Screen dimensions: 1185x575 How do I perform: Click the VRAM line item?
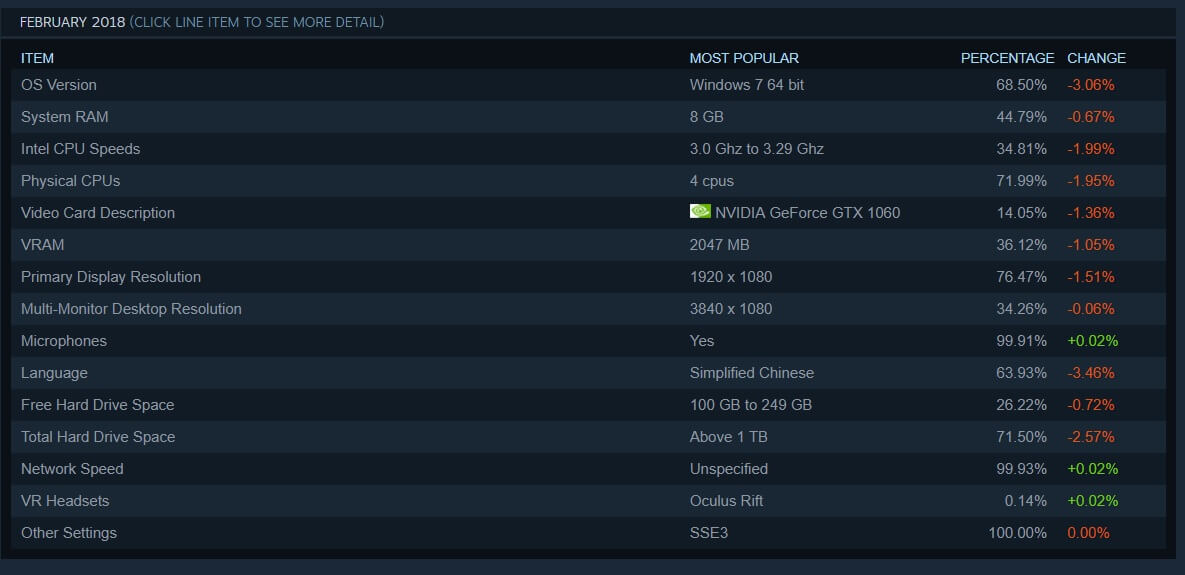(42, 245)
